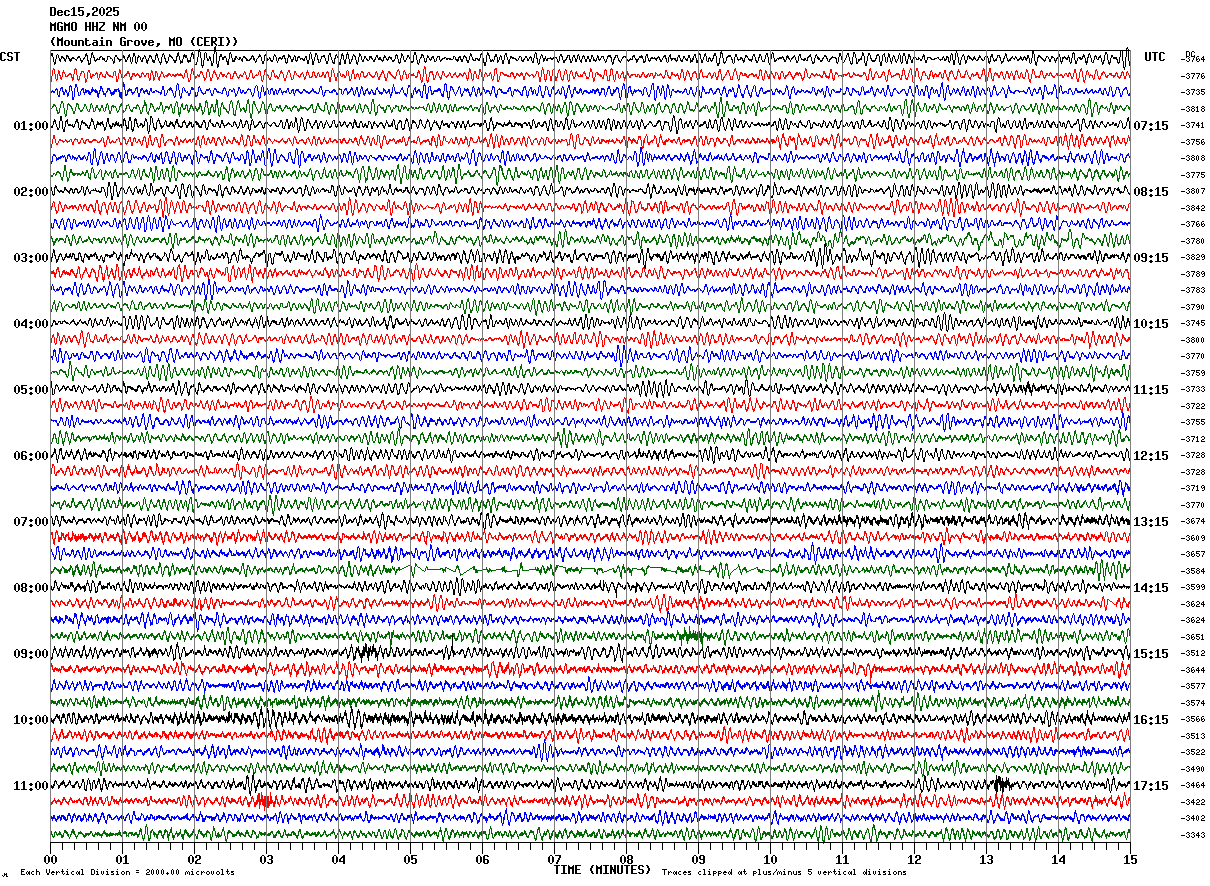Click the DC offset value -3464
1210x886 pixels.
coord(1193,785)
